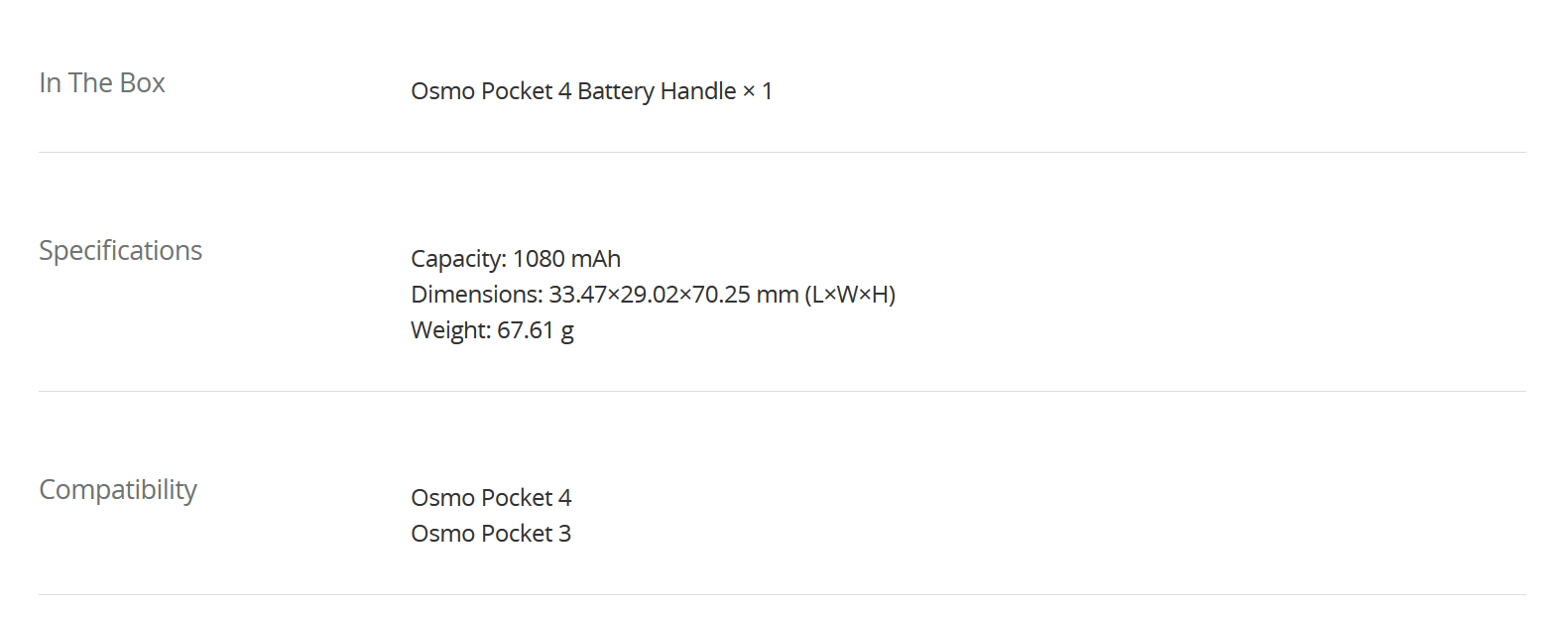Select the 1080 mAh capacity value
The image size is (1568, 623).
[x=566, y=259]
